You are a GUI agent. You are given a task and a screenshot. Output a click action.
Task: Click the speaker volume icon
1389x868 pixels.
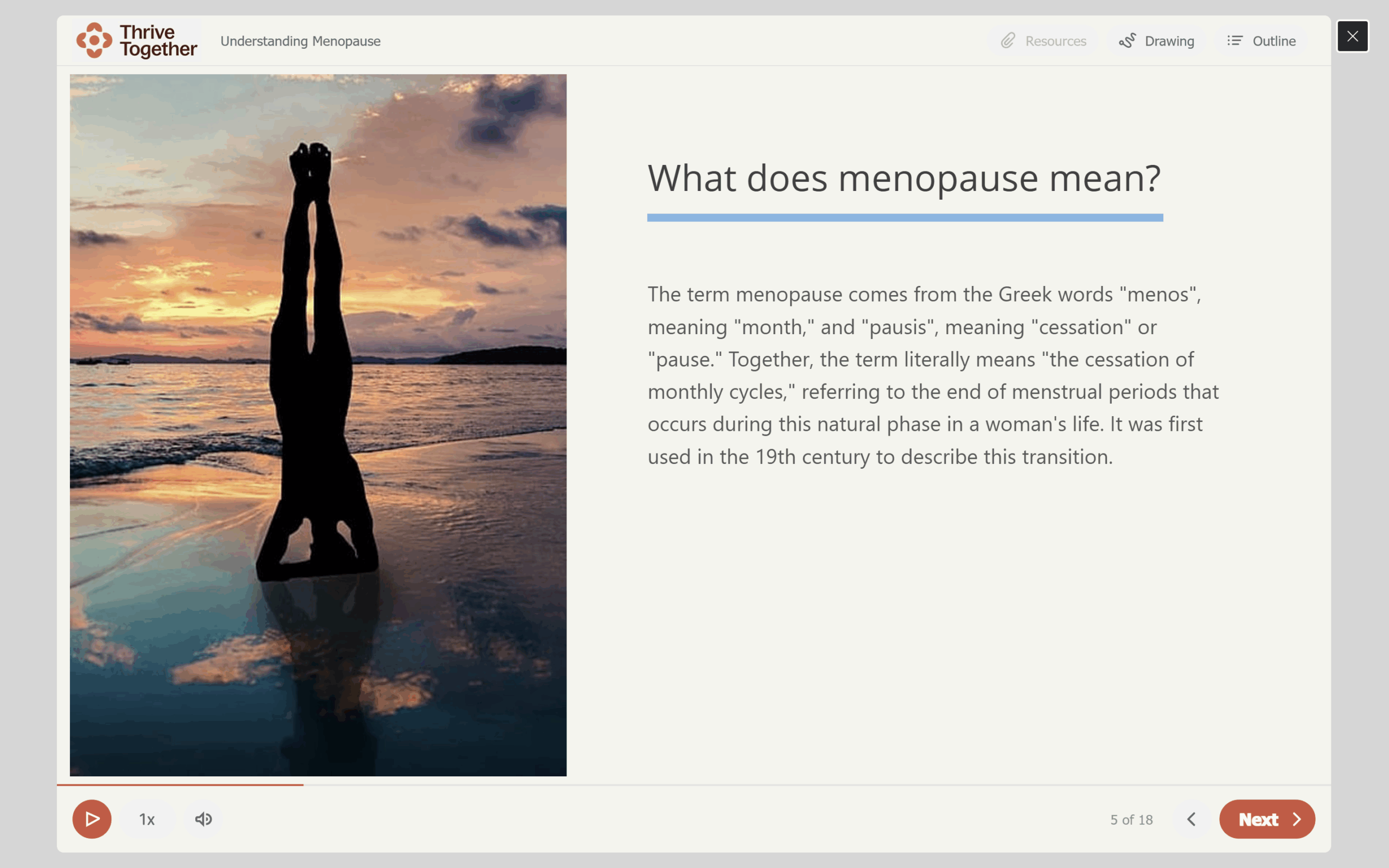coord(202,819)
